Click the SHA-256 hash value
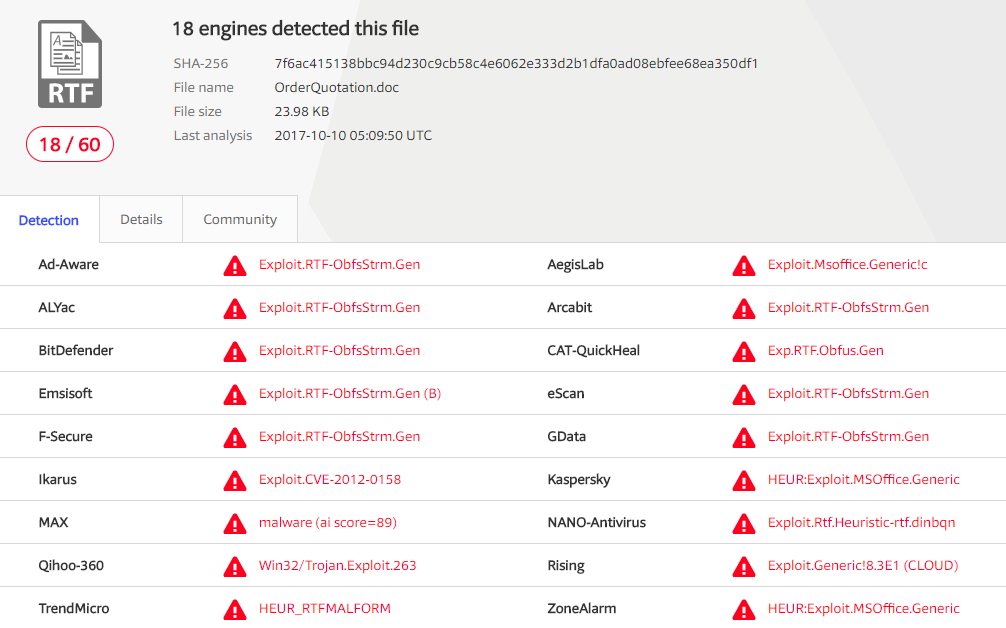 coord(516,64)
